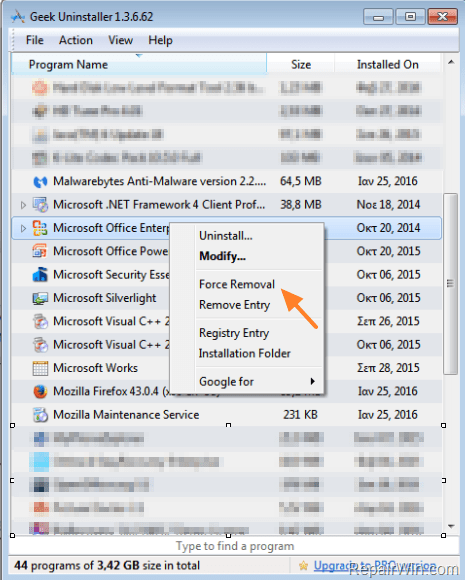The width and height of the screenshot is (465, 580).
Task: Click the Σεπ 28, 2015 date cell
Action: pos(388,368)
